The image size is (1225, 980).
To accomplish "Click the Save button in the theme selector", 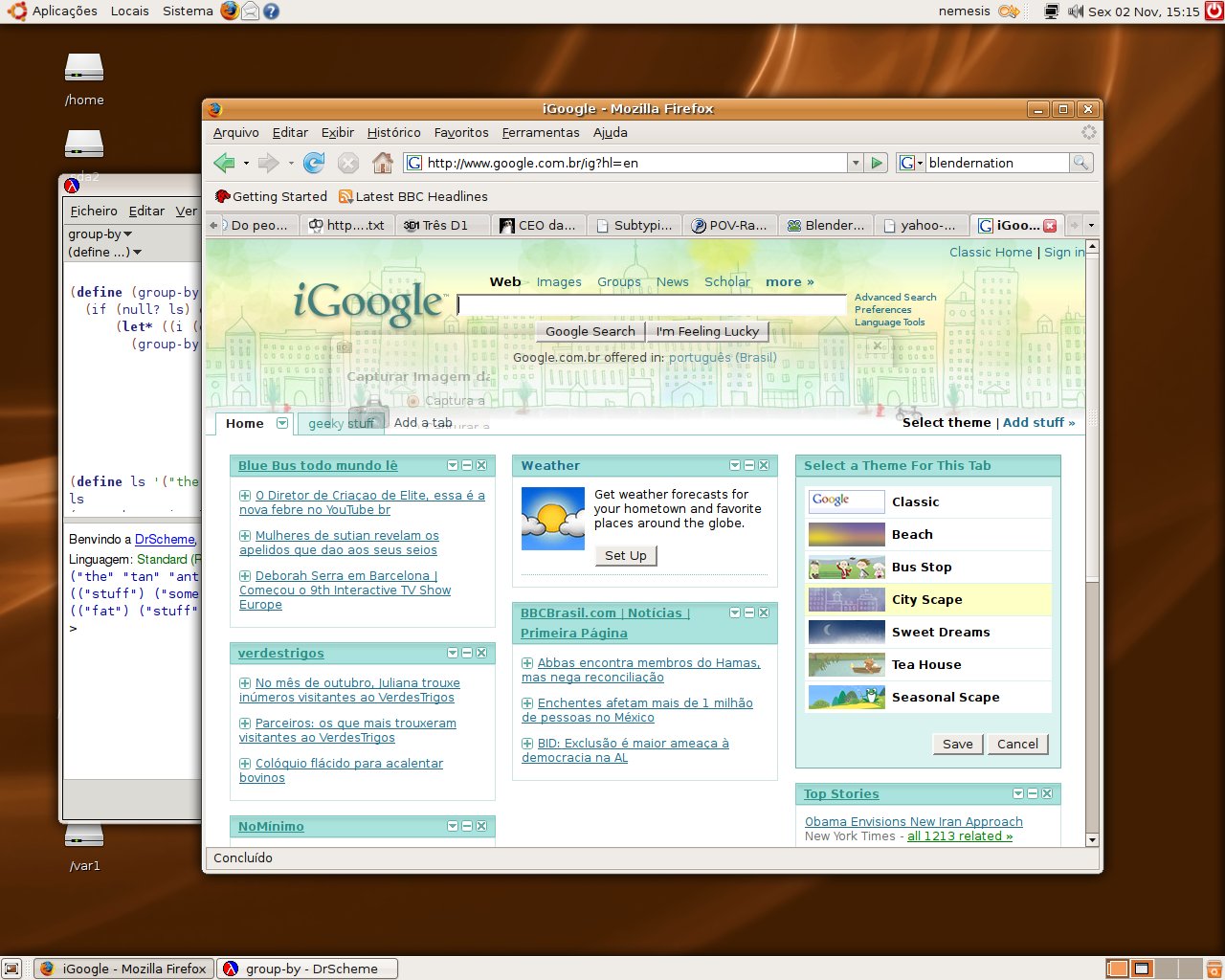I will point(957,744).
